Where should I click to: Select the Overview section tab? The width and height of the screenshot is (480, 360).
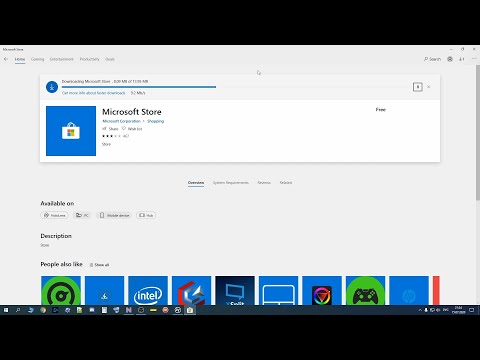(x=196, y=183)
